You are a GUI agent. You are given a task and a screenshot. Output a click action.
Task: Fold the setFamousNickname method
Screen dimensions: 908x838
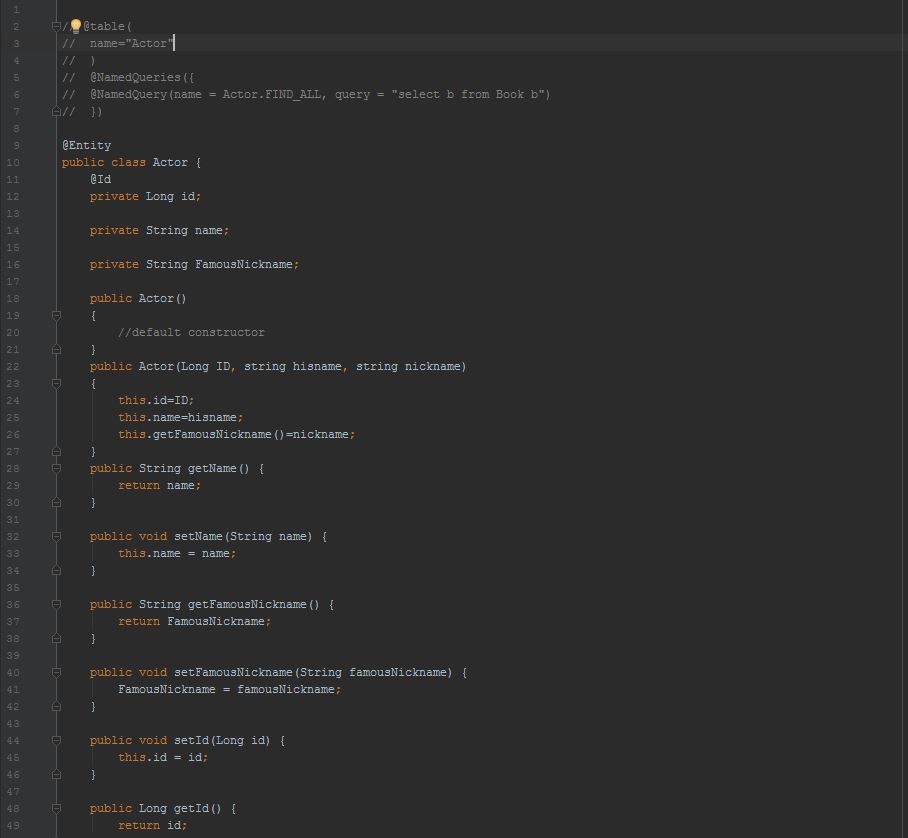(56, 672)
